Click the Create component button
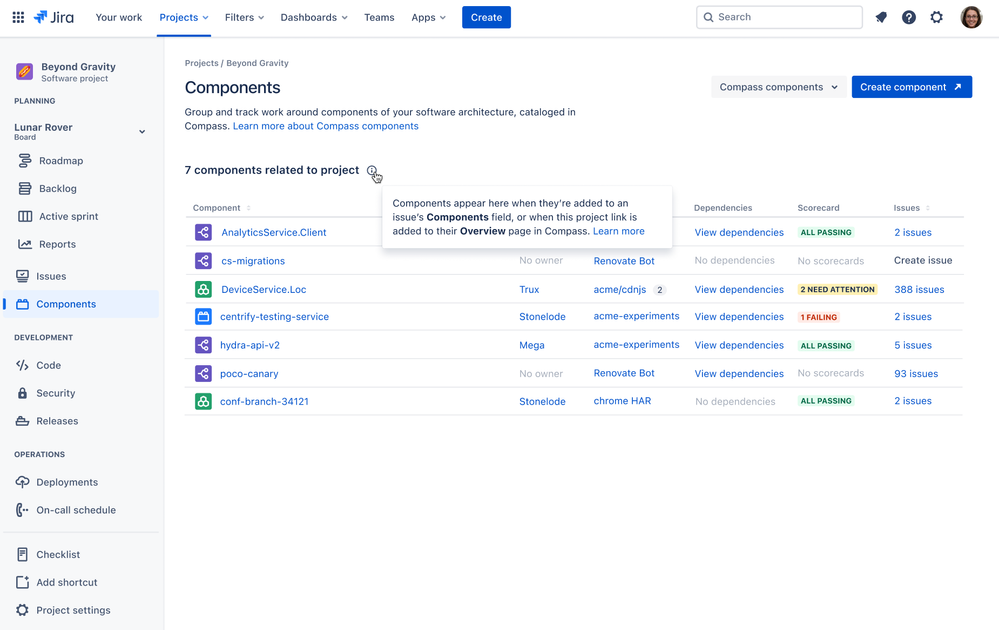999x630 pixels. pos(911,87)
